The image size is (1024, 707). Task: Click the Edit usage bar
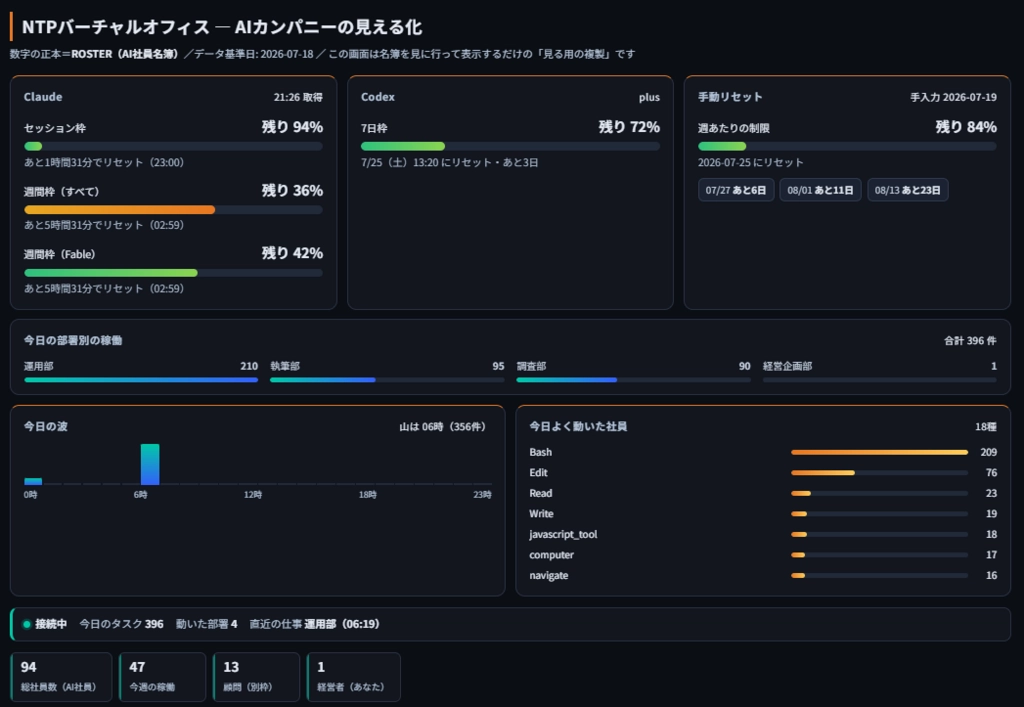(x=879, y=473)
